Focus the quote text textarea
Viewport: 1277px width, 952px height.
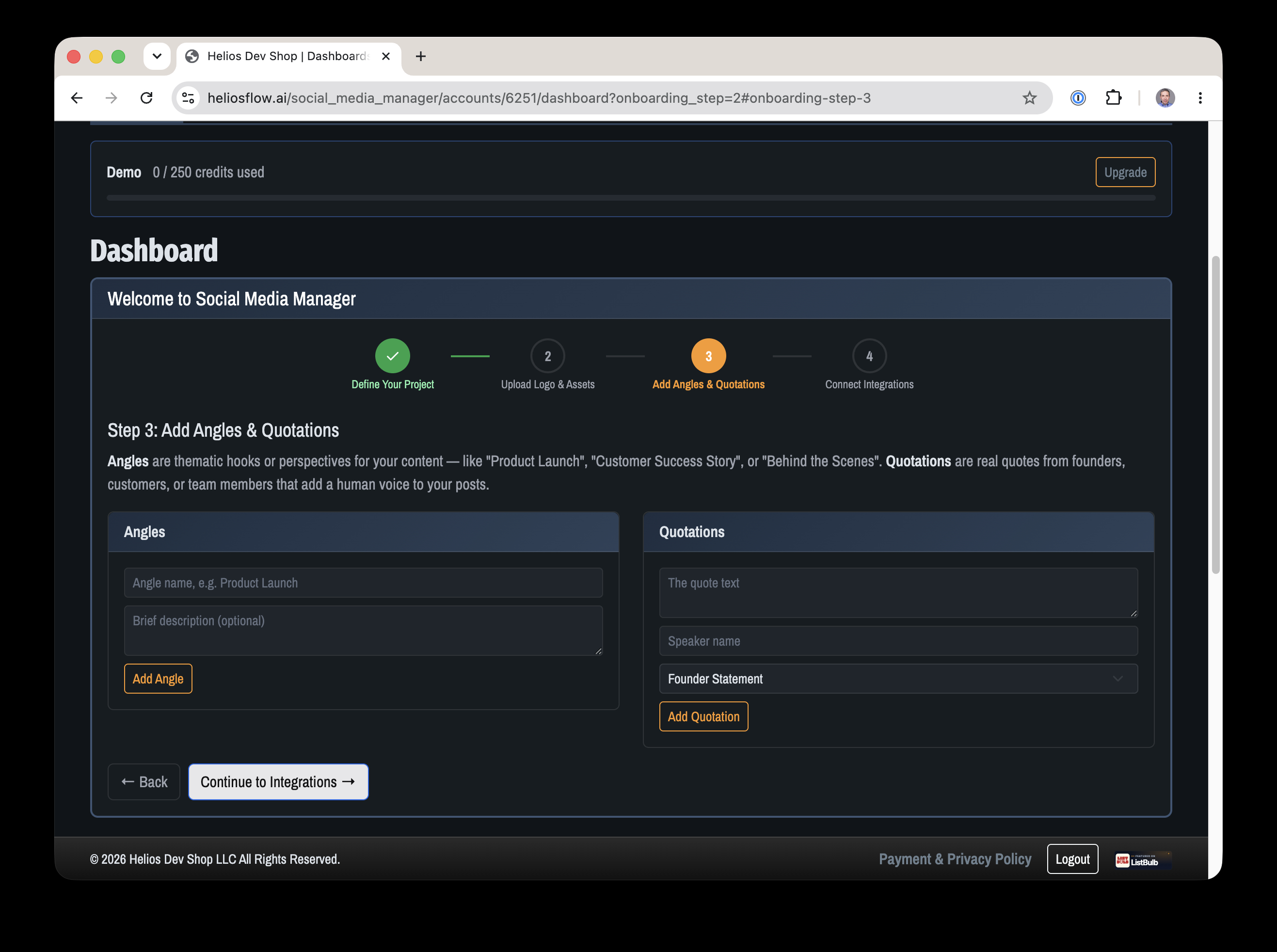pos(898,593)
